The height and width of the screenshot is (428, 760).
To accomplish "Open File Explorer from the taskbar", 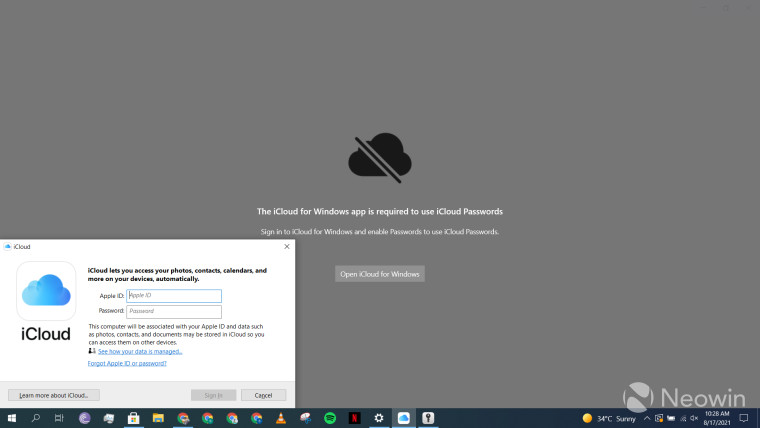I will [x=158, y=418].
